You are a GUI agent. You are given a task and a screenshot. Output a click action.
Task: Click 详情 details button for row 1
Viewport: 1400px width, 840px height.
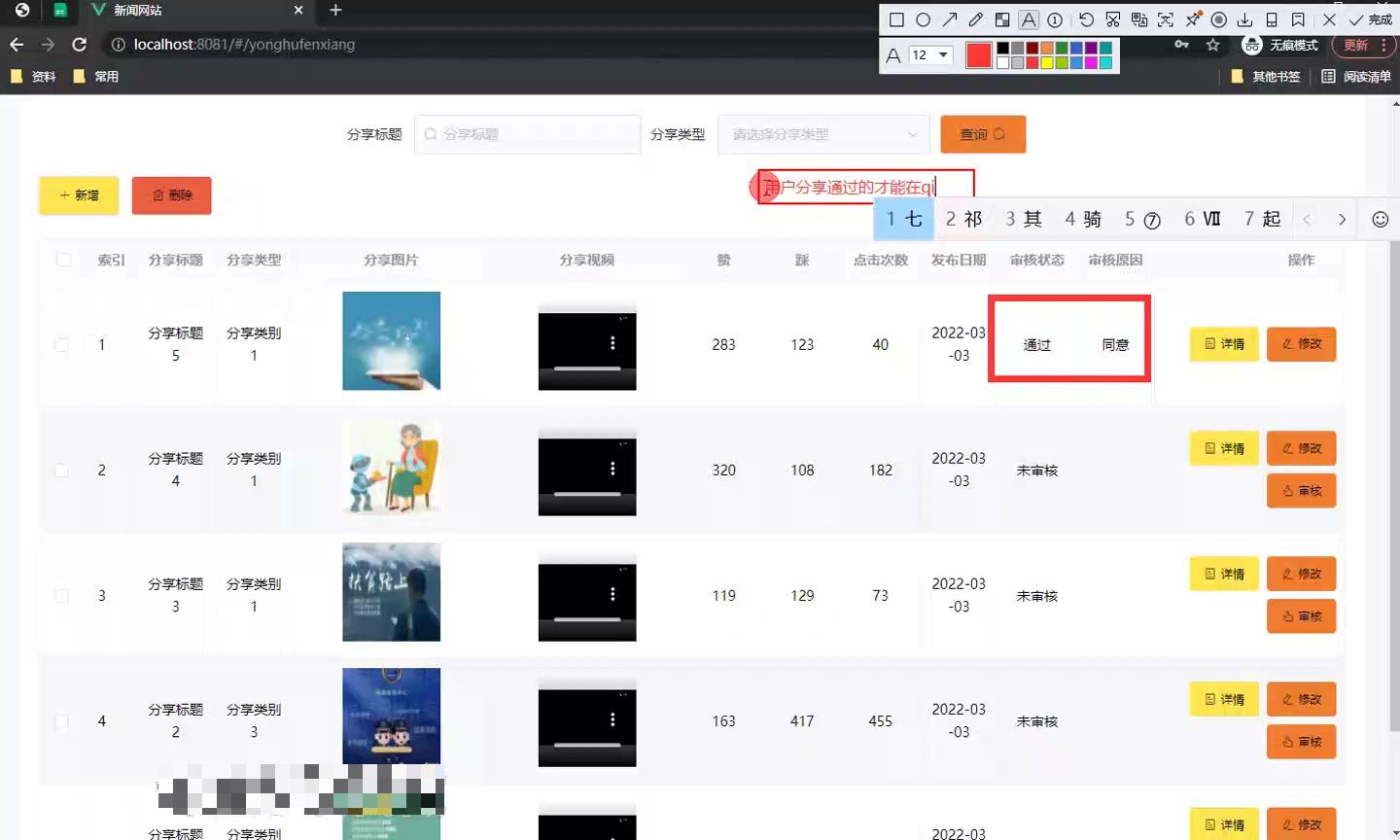(1224, 344)
